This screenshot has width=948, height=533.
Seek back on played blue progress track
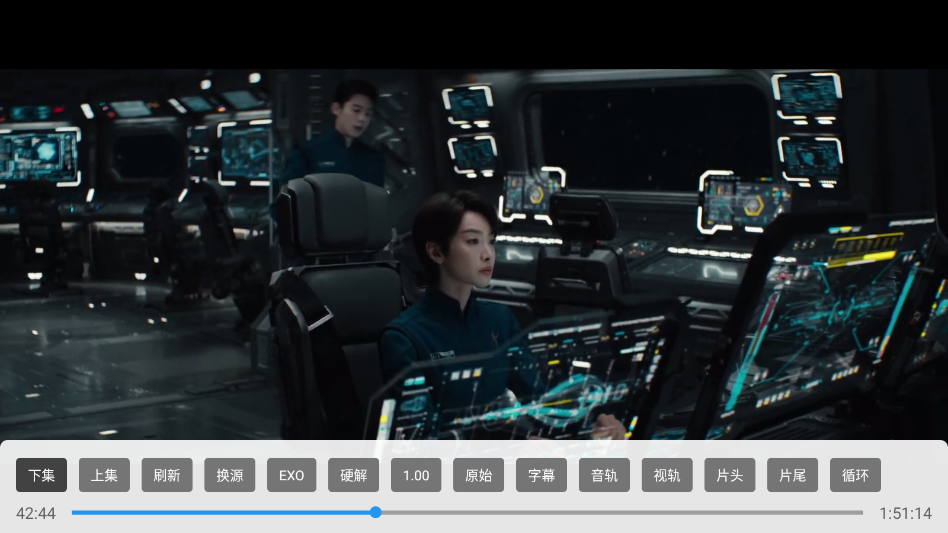(x=221, y=512)
